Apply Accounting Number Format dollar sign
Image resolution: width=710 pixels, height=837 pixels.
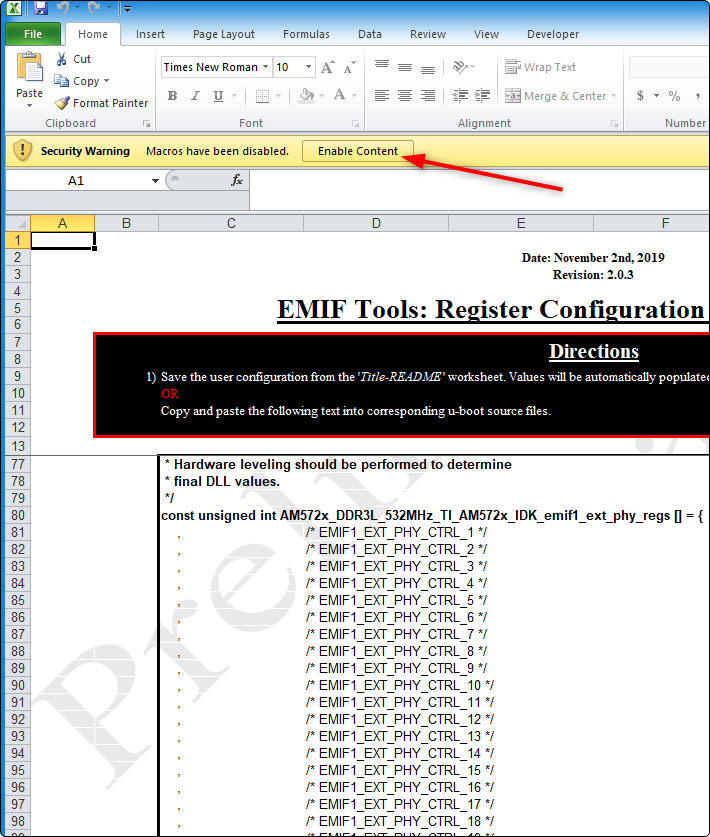(x=640, y=96)
